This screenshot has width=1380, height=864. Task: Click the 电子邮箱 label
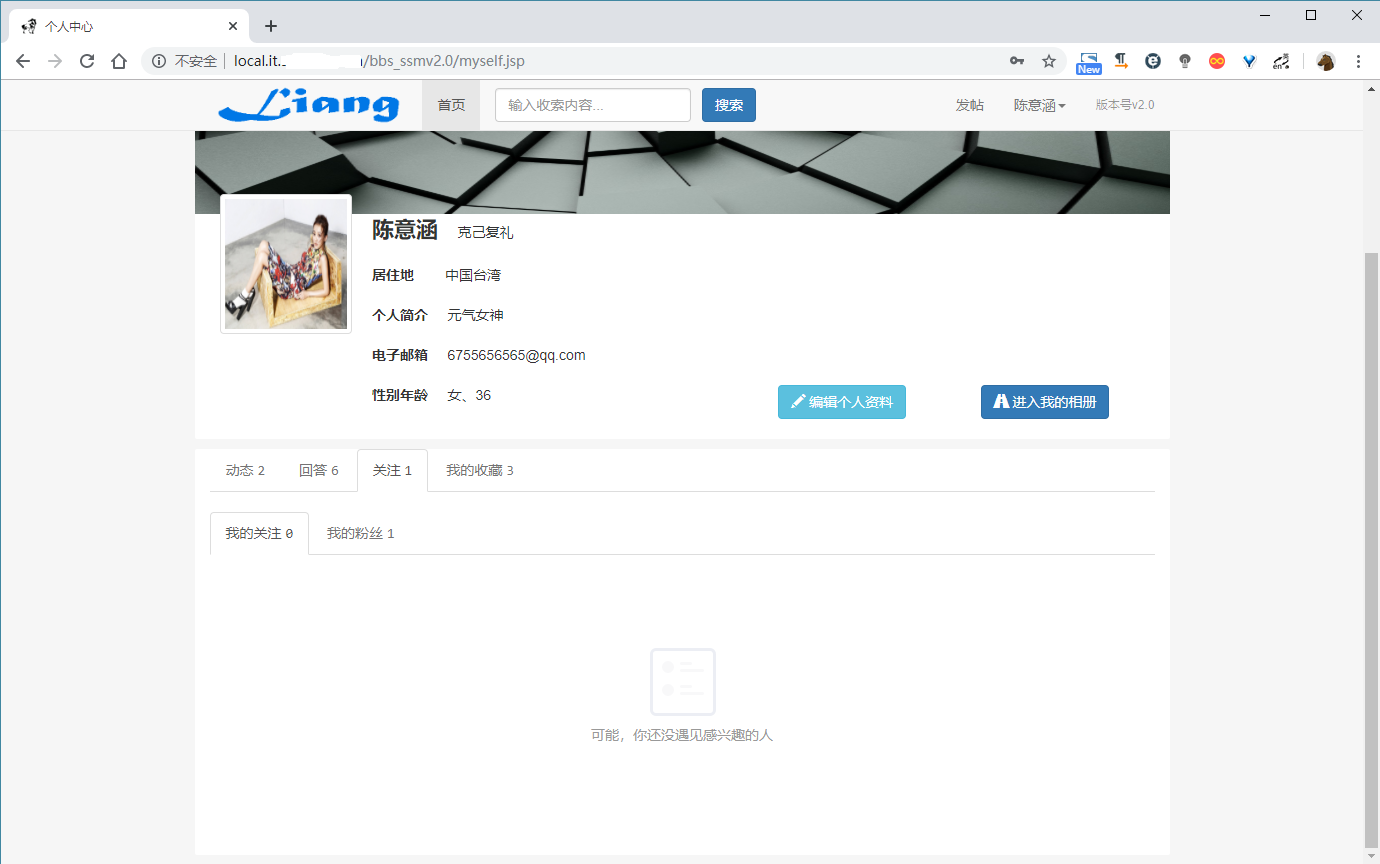[400, 355]
